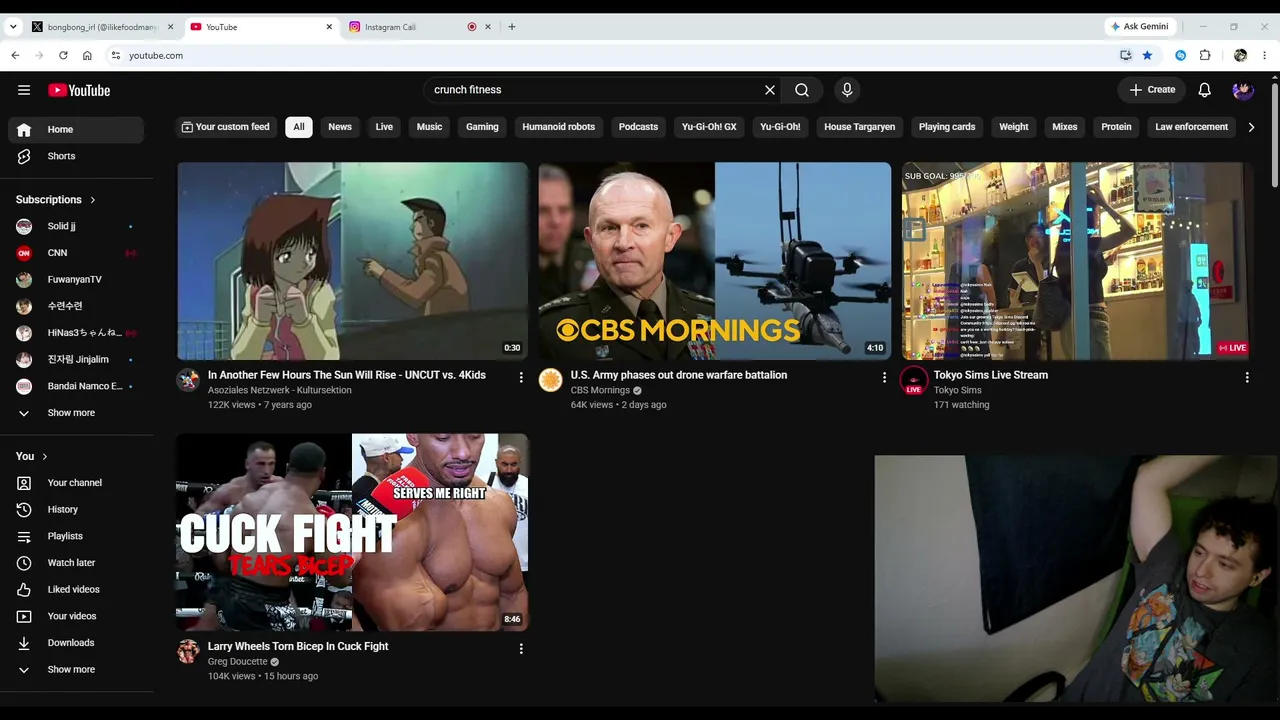1280x720 pixels.
Task: Switch to the Instagram Call browser tab
Action: pos(407,27)
